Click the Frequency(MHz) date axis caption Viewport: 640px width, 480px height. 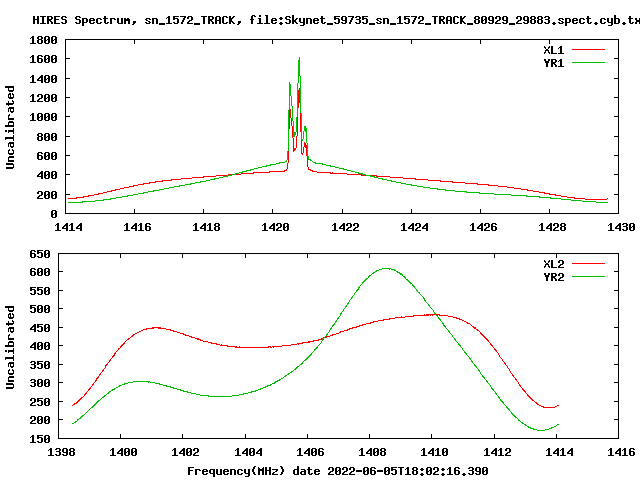338,471
